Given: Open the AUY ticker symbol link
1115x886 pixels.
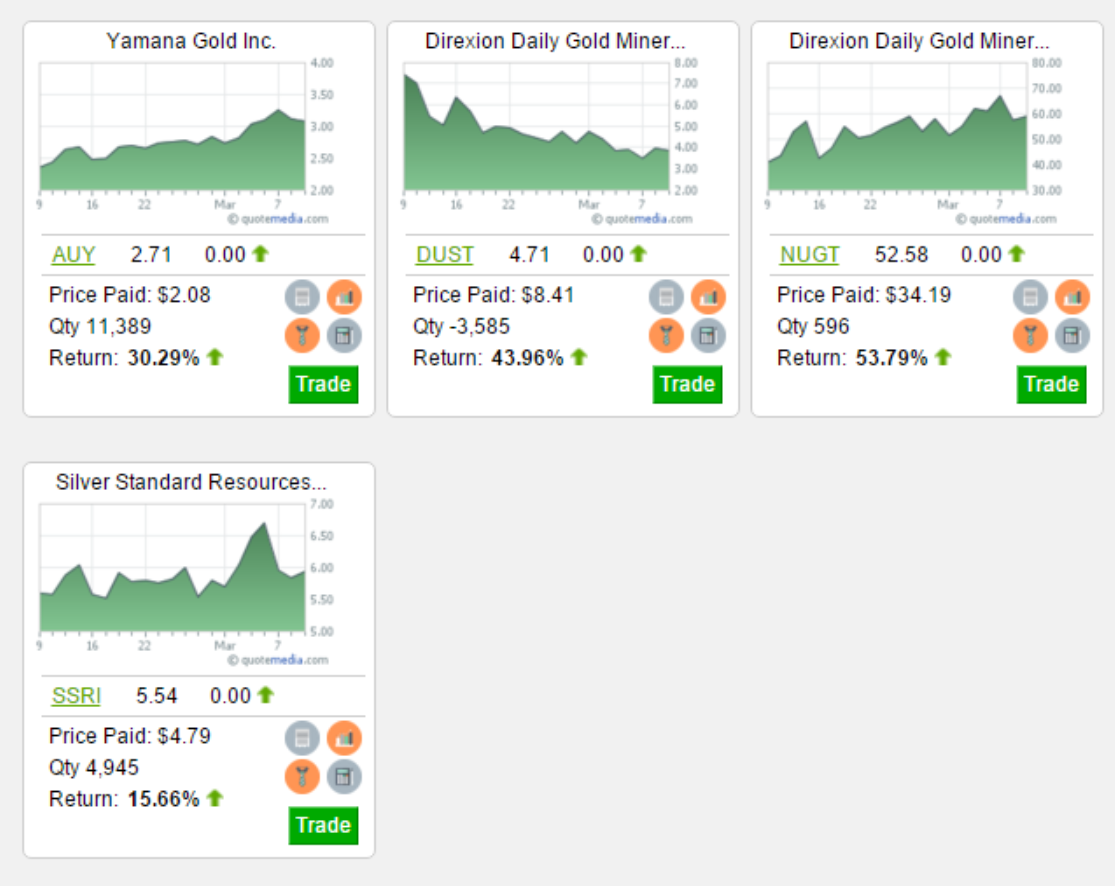Looking at the screenshot, I should (73, 255).
